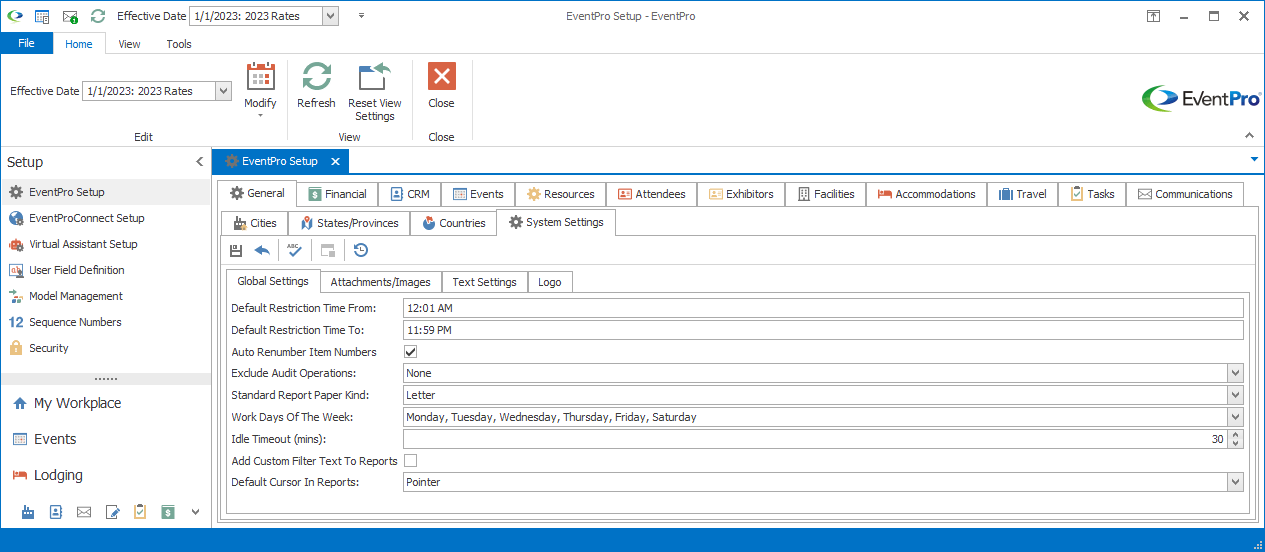Image resolution: width=1265 pixels, height=552 pixels.
Task: Select EventPro Setup in the sidebar
Action: point(105,192)
